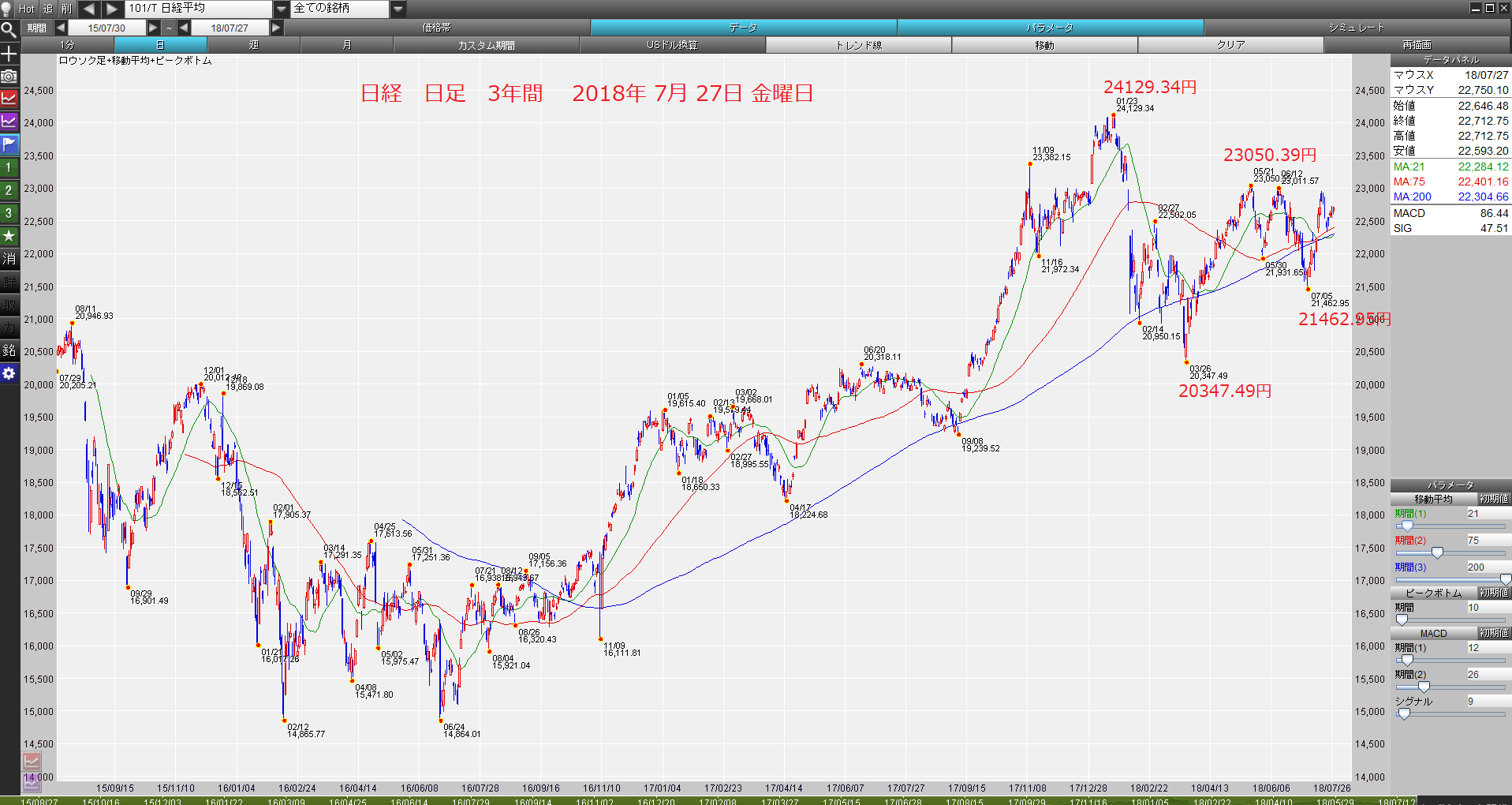Click green preset button 2
1512x805 pixels.
pos(9,190)
